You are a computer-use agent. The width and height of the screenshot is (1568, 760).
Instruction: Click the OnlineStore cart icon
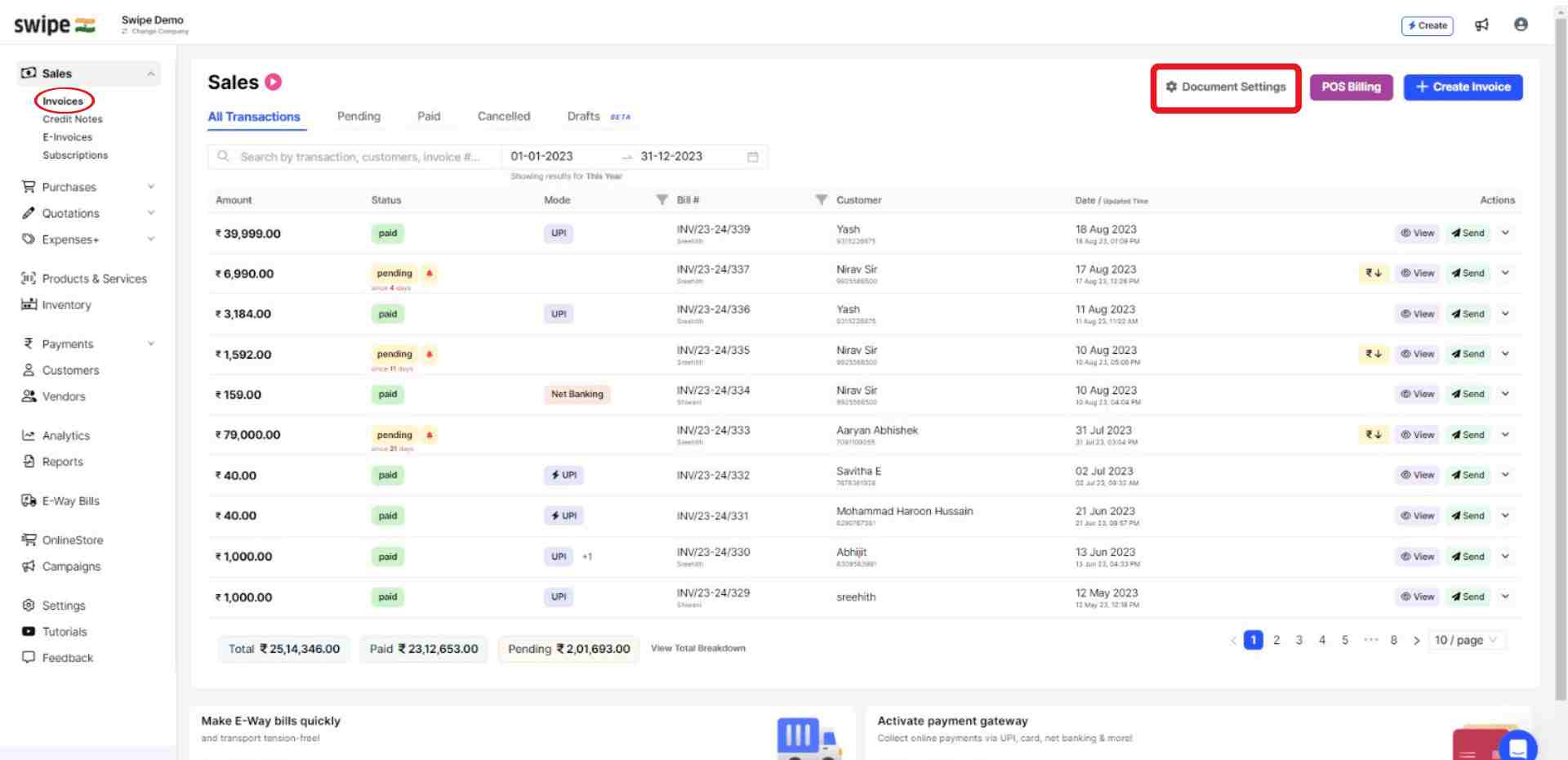pyautogui.click(x=29, y=540)
